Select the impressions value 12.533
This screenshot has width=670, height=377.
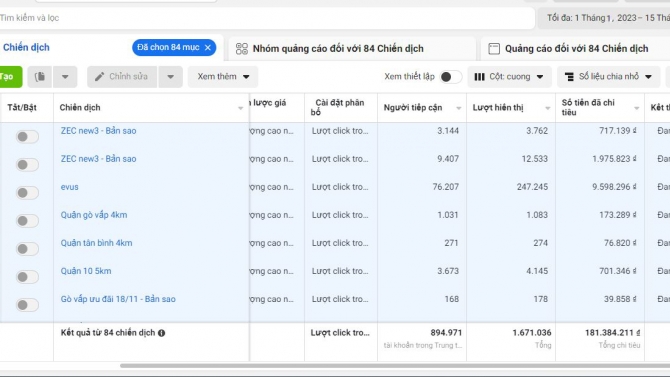[535, 159]
